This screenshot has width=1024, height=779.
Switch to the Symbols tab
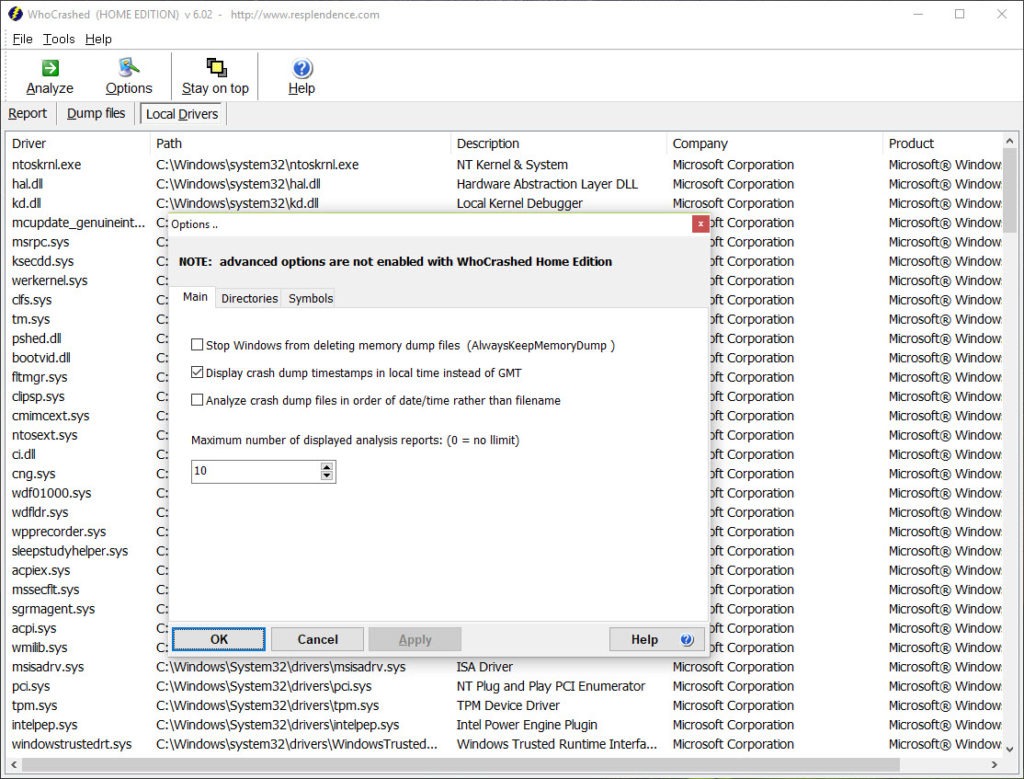click(310, 298)
